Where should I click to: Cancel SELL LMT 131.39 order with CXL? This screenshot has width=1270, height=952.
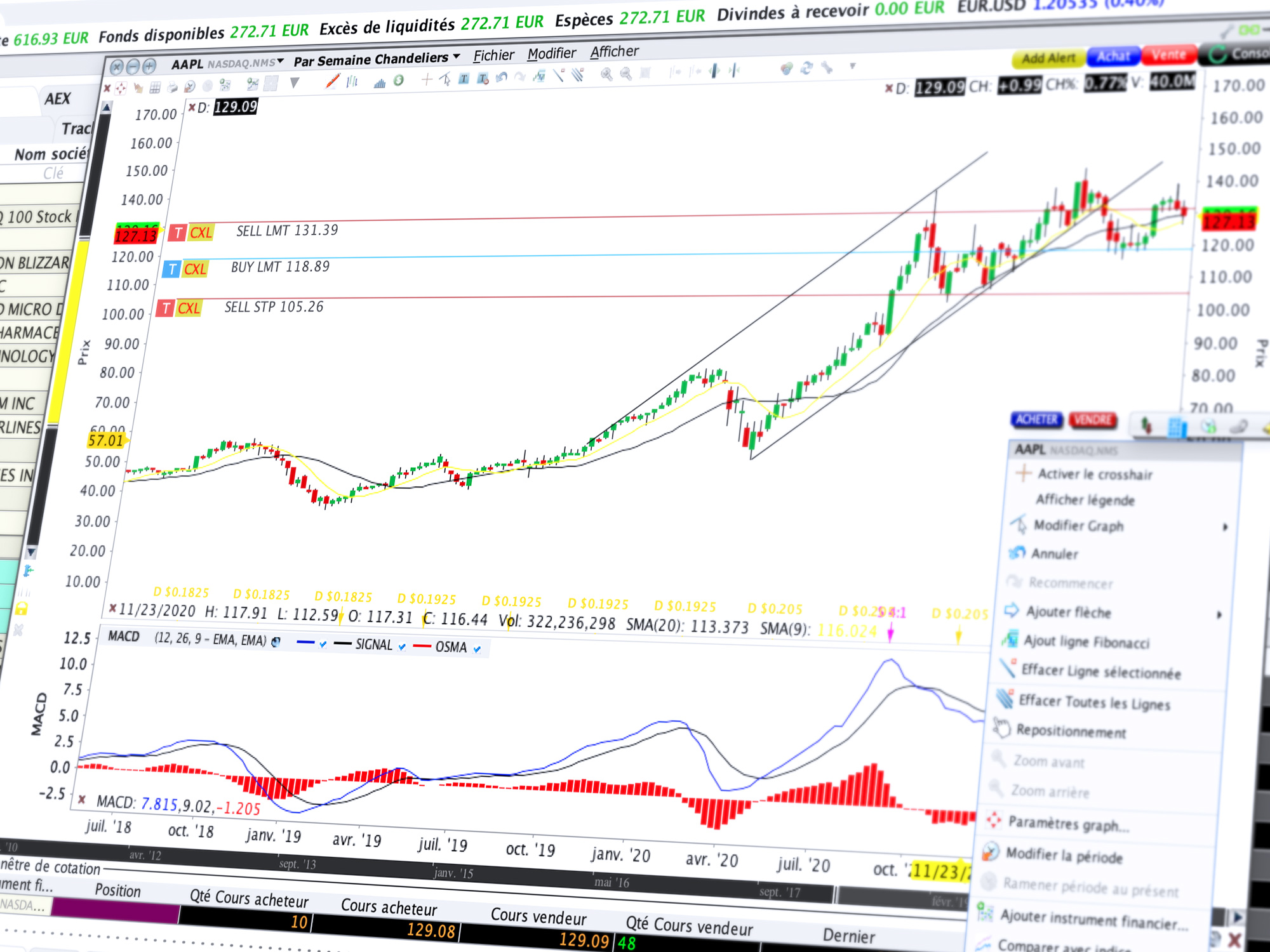(201, 233)
